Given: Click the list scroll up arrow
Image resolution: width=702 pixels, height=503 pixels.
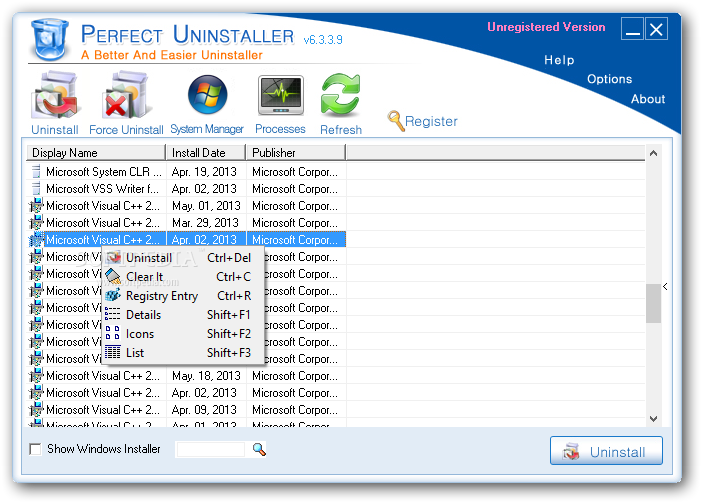Looking at the screenshot, I should click(653, 153).
